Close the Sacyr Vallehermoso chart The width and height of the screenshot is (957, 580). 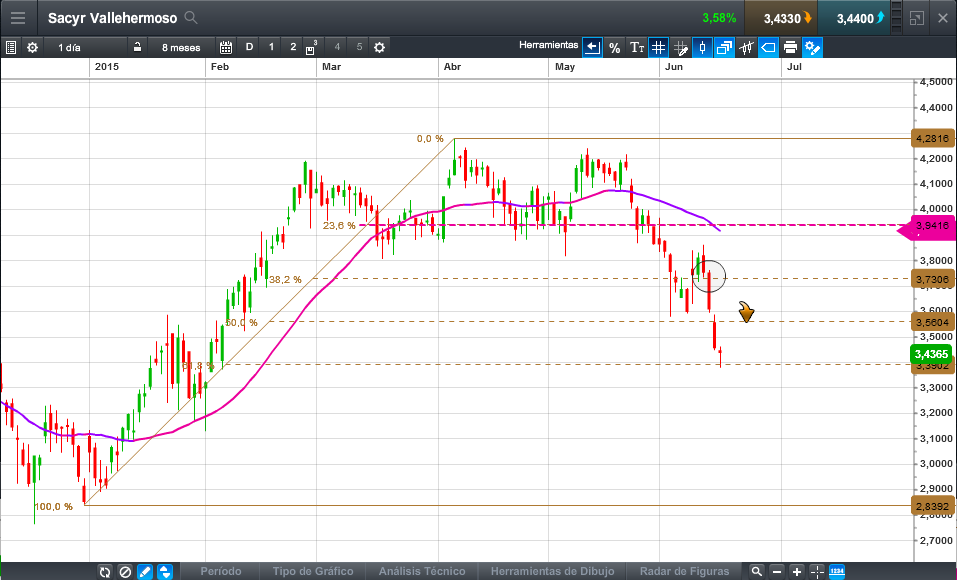[943, 18]
